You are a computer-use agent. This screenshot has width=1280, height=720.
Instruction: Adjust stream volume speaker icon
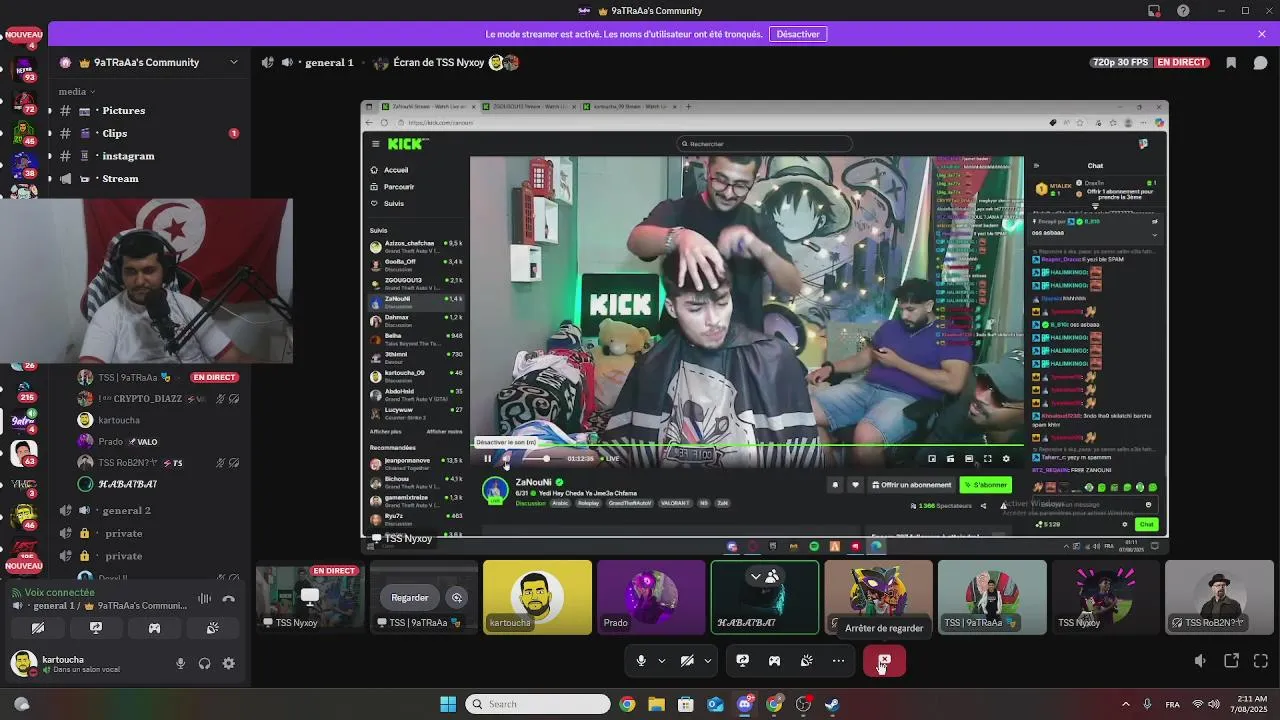[x=1201, y=661]
